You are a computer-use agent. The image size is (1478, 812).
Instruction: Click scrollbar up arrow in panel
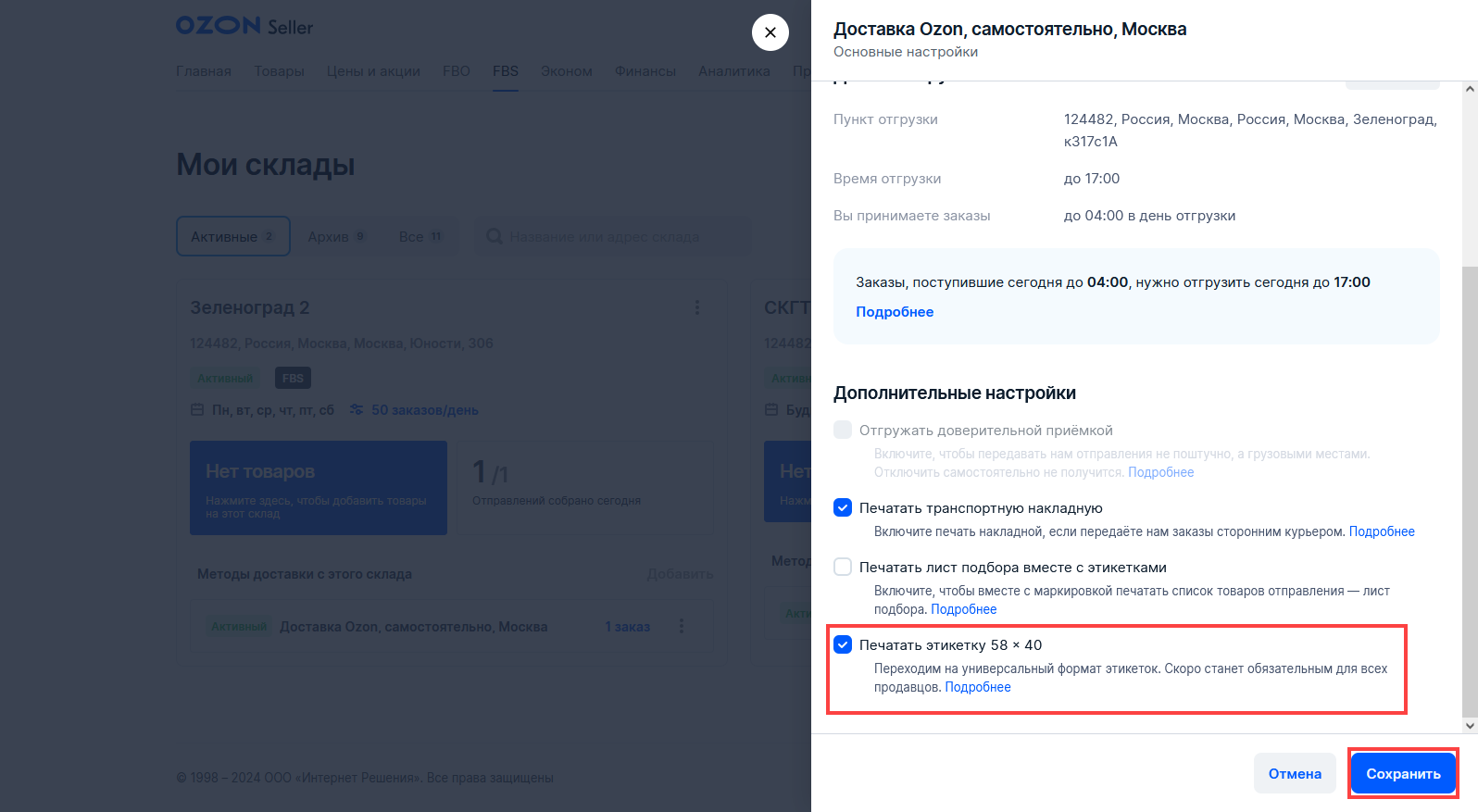tap(1470, 89)
